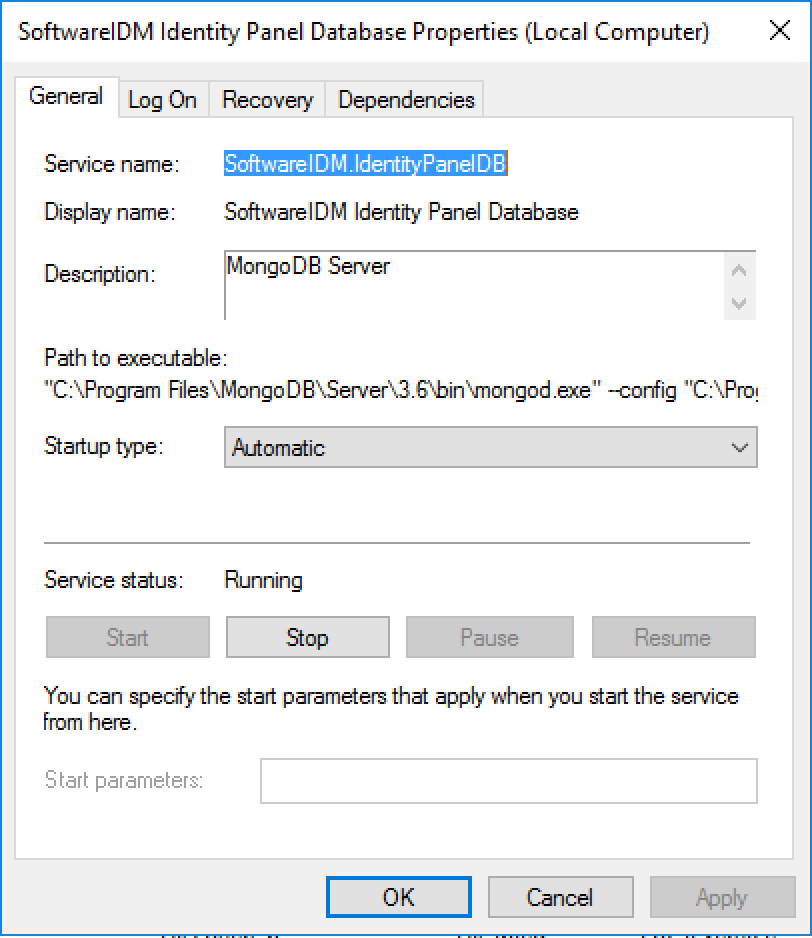Viewport: 812px width, 938px height.
Task: Cancel the properties dialog
Action: click(x=561, y=897)
